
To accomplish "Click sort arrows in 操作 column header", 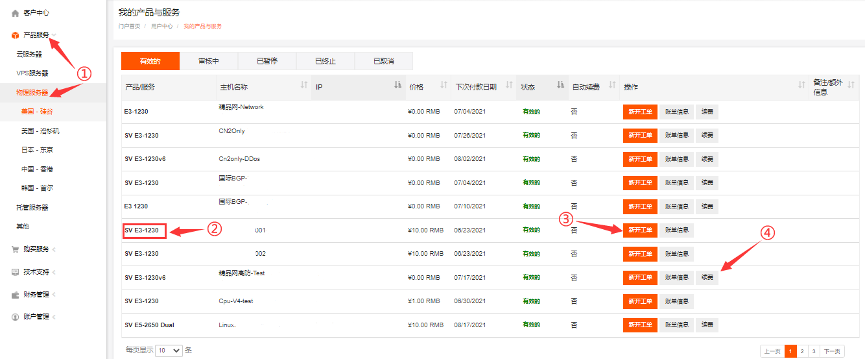I will click(x=802, y=85).
